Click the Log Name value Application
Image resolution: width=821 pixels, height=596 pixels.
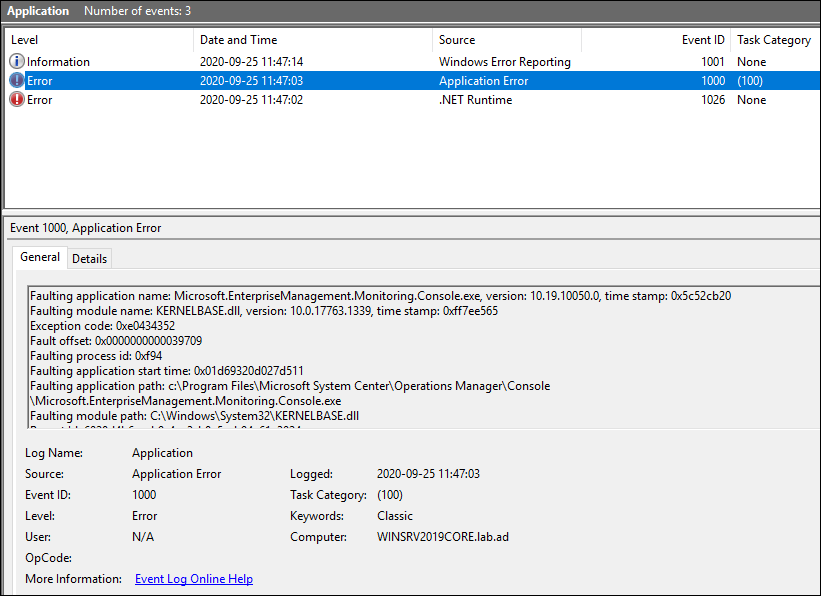click(162, 453)
